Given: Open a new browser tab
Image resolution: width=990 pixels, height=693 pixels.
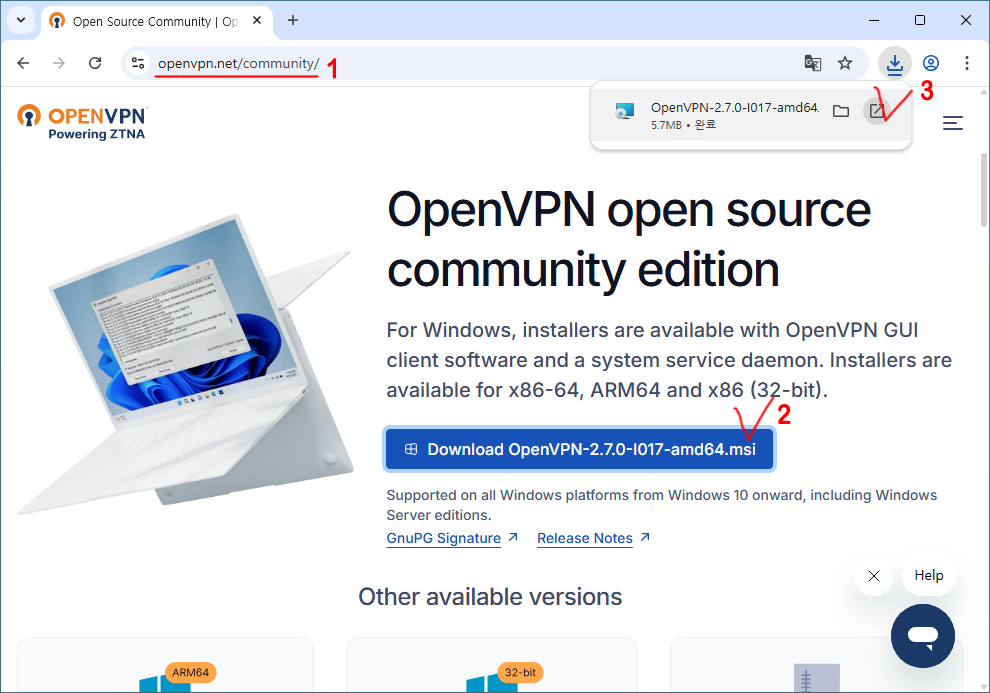Looking at the screenshot, I should tap(293, 20).
